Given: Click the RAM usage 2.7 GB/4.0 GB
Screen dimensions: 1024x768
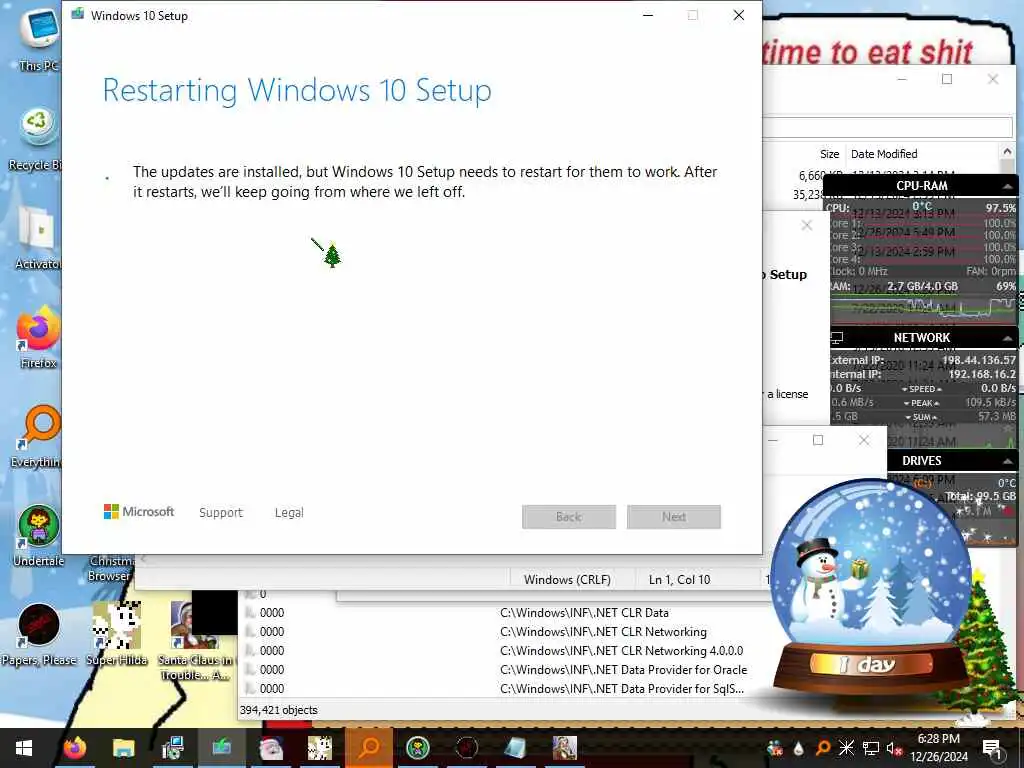Looking at the screenshot, I should click(x=922, y=286).
